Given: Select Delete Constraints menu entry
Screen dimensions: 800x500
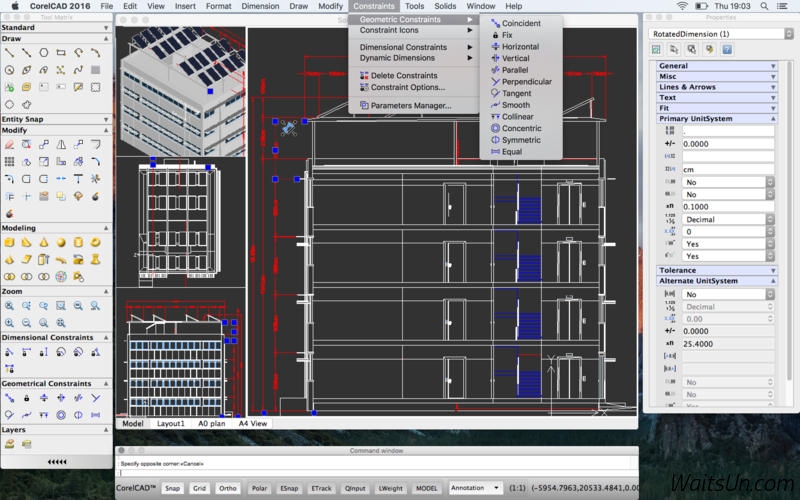Looking at the screenshot, I should (x=413, y=76).
